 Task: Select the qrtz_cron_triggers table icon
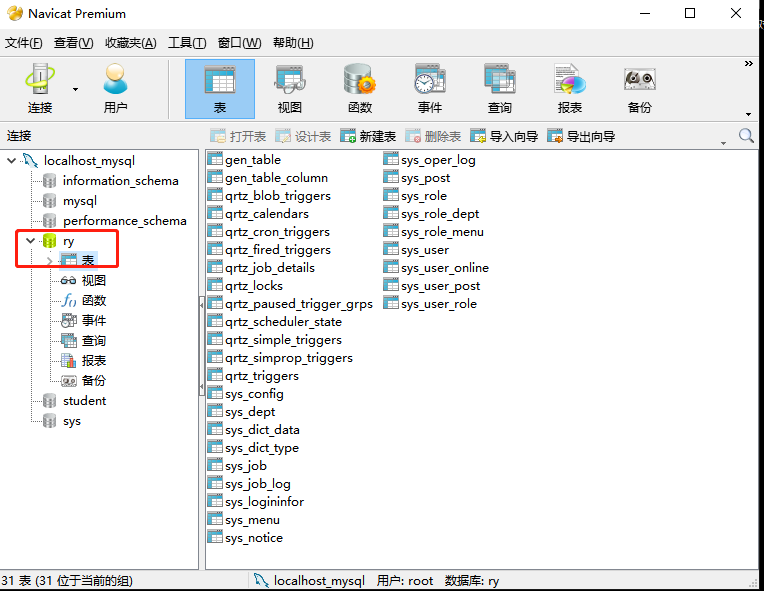(215, 231)
